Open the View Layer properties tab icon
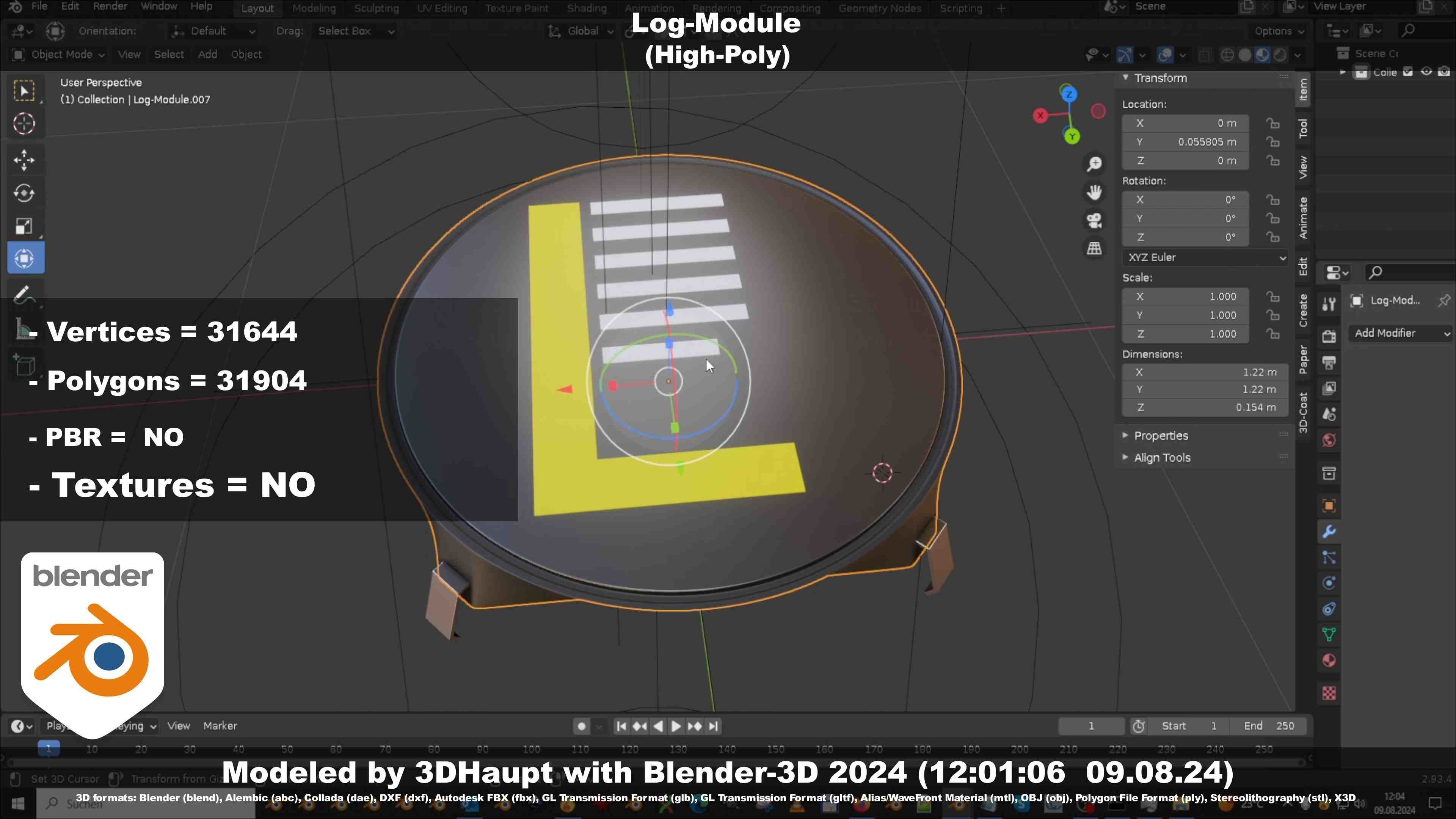 pos(1329,388)
